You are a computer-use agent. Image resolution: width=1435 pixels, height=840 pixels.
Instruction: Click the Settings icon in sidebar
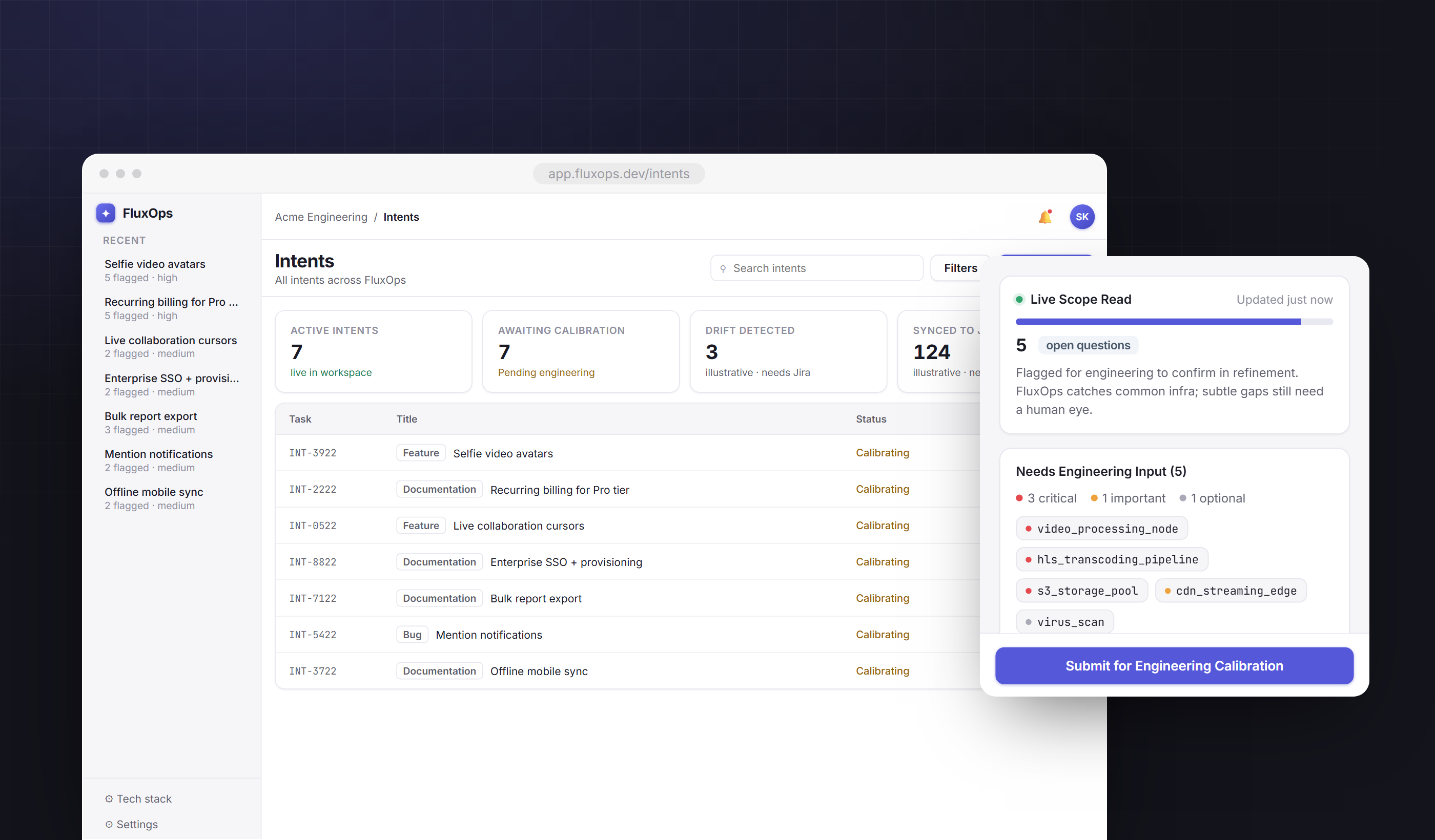109,825
